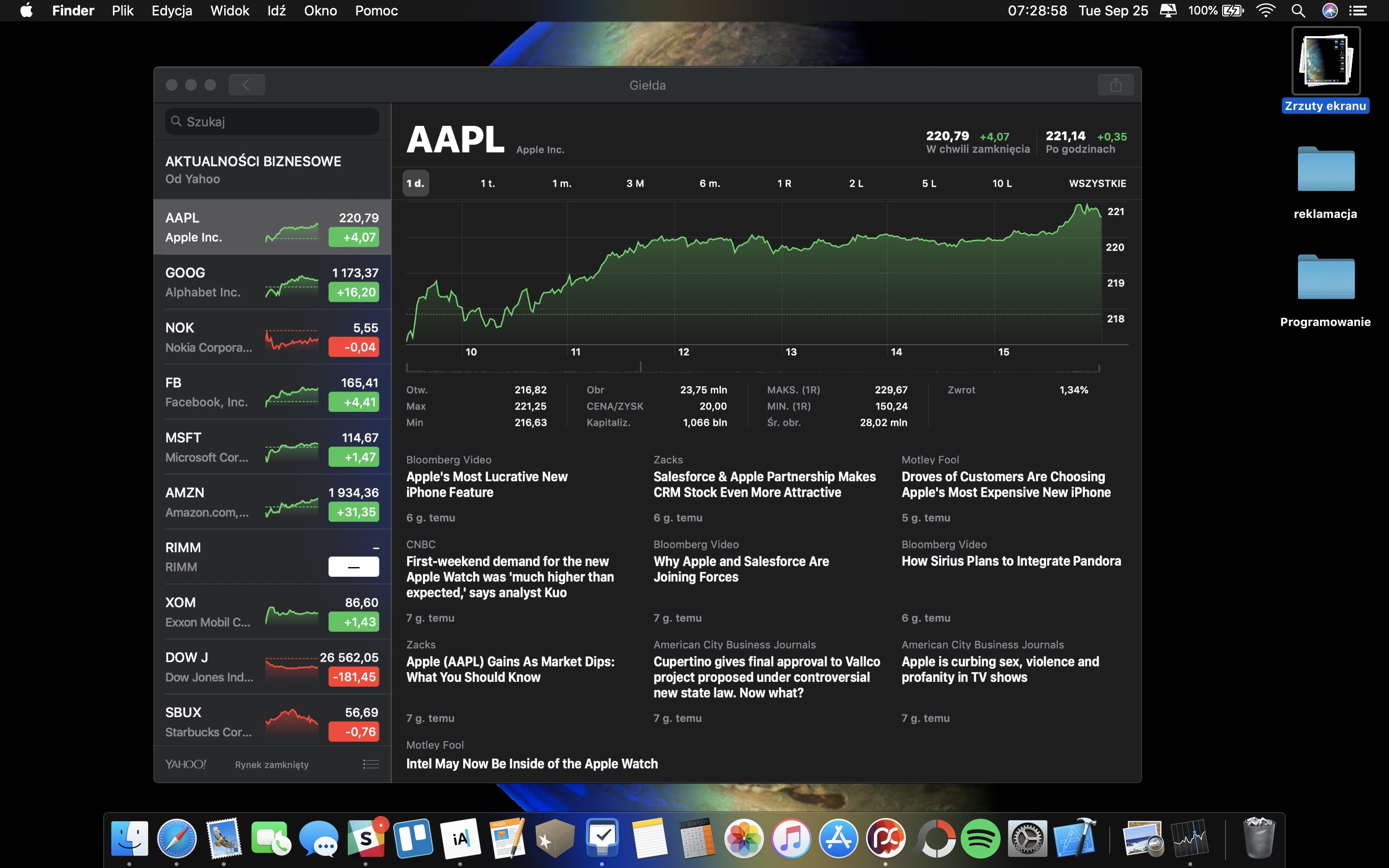Open article Apple's Most Lucrative New iPhone Feature
This screenshot has height=868, width=1389.
[x=487, y=485]
